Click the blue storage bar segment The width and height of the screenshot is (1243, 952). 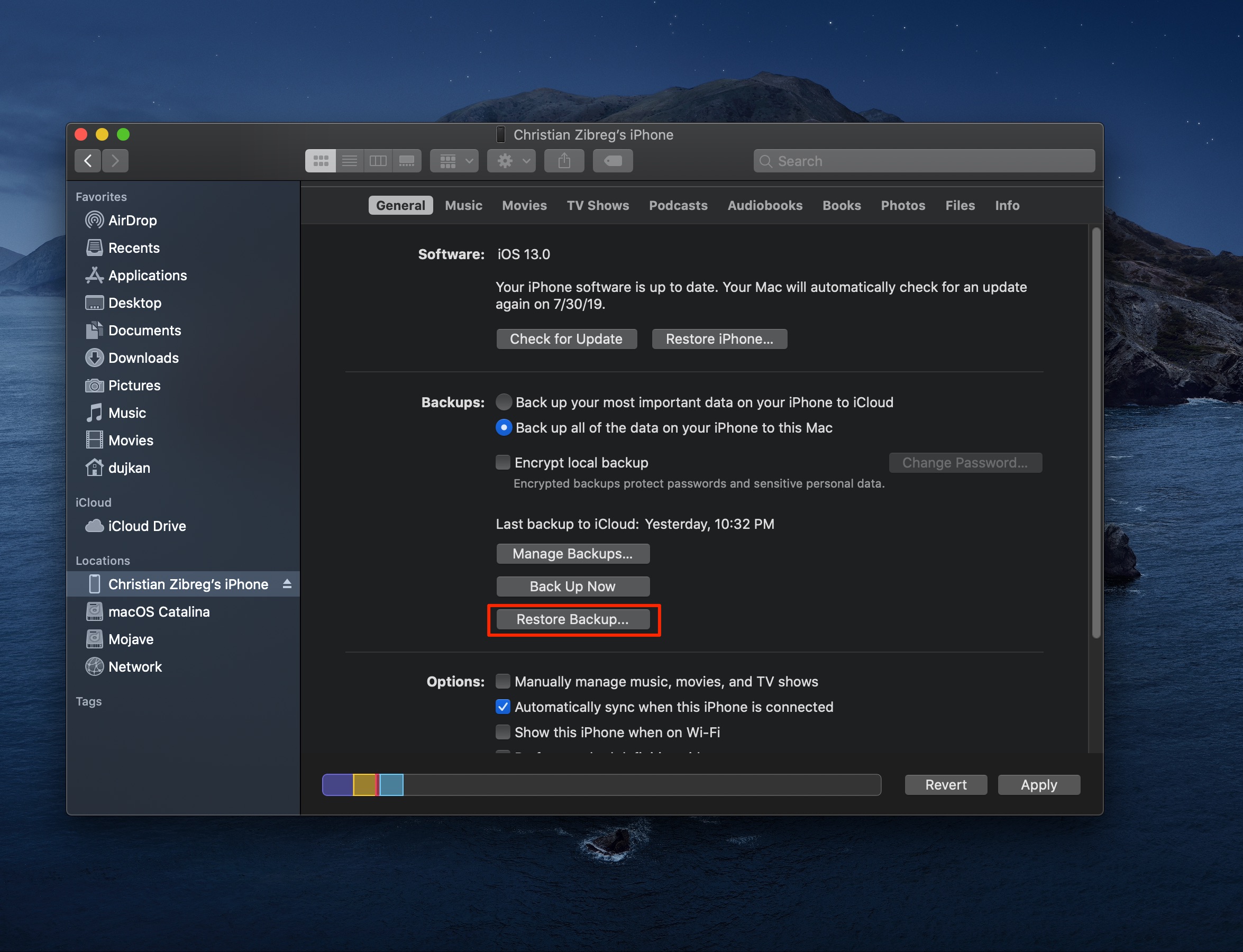(x=391, y=785)
